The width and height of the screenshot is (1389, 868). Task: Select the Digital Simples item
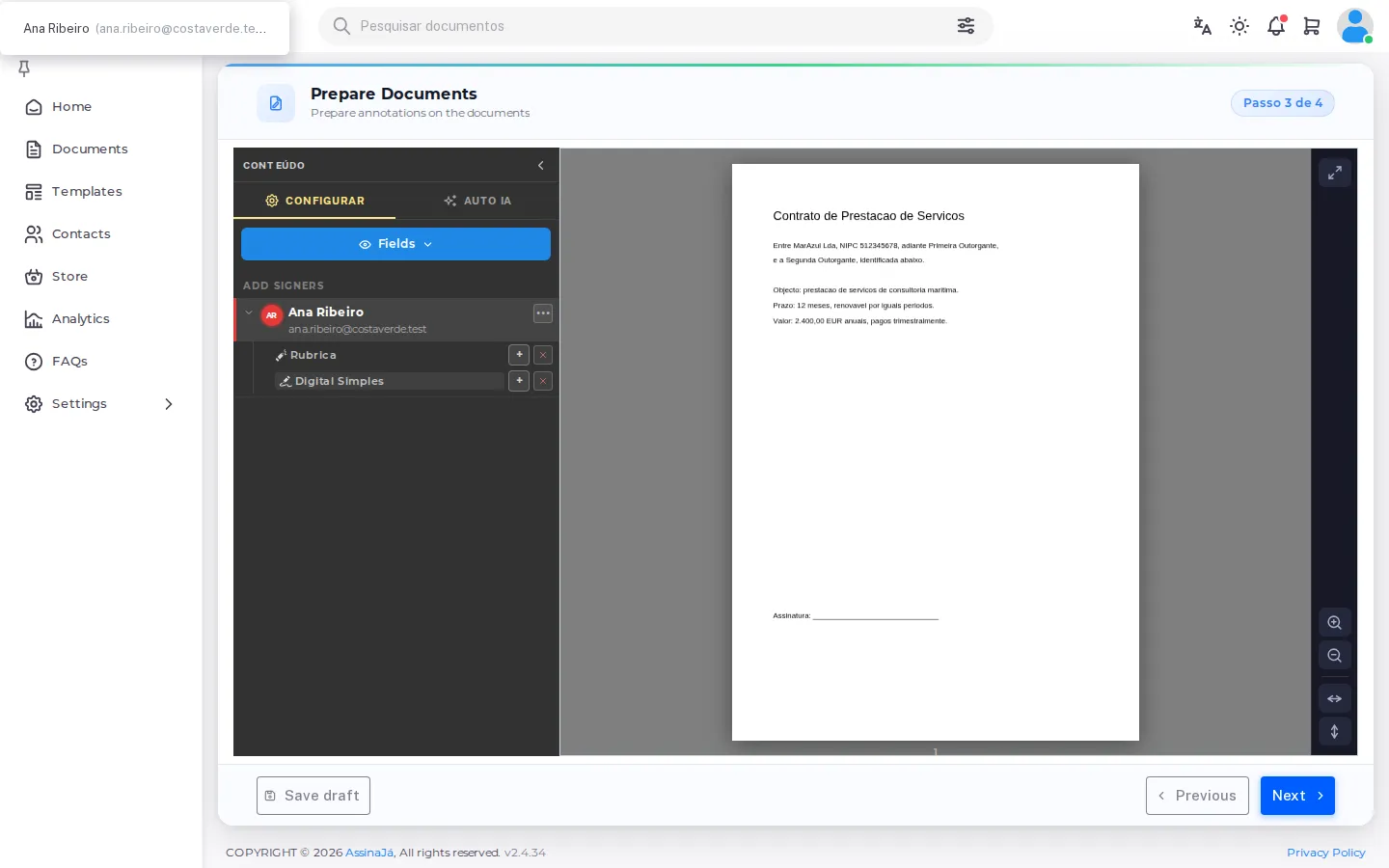point(390,381)
